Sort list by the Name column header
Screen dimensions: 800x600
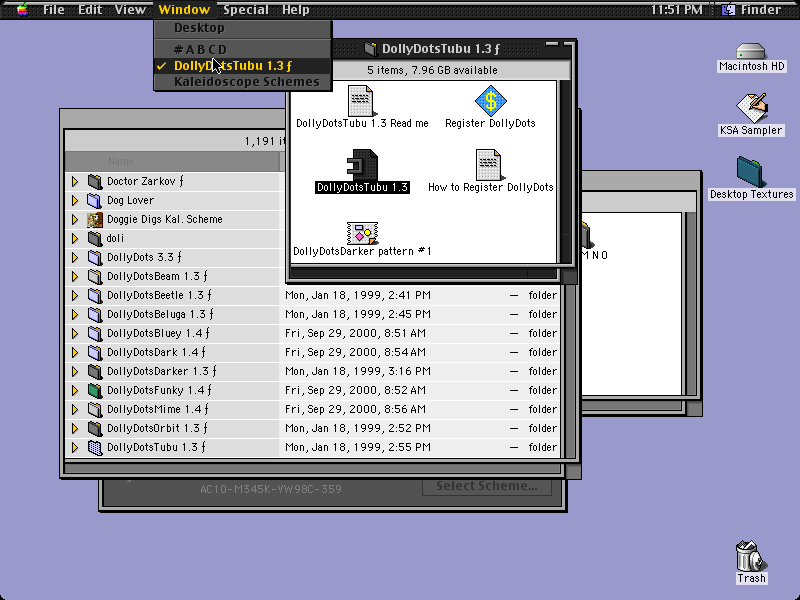coord(172,161)
